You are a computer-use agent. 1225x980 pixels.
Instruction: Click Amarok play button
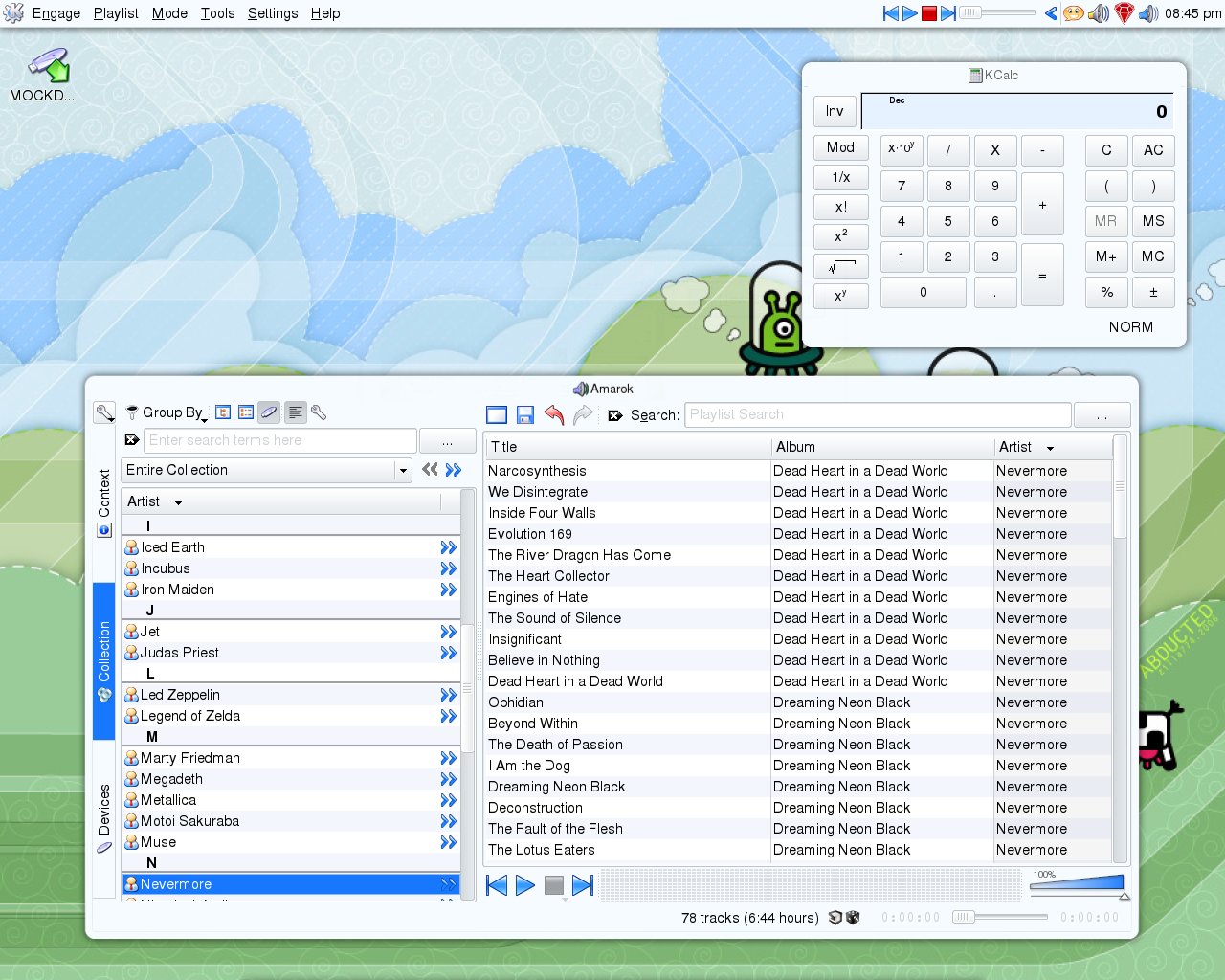pos(525,885)
